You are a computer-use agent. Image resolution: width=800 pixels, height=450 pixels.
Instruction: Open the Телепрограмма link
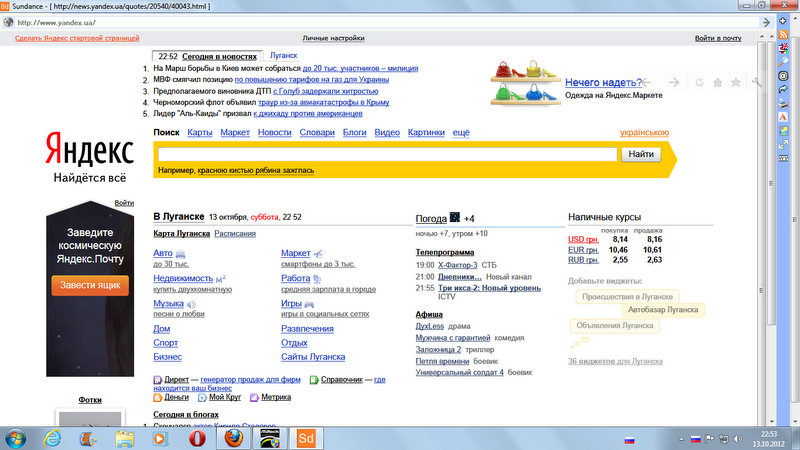tap(444, 252)
